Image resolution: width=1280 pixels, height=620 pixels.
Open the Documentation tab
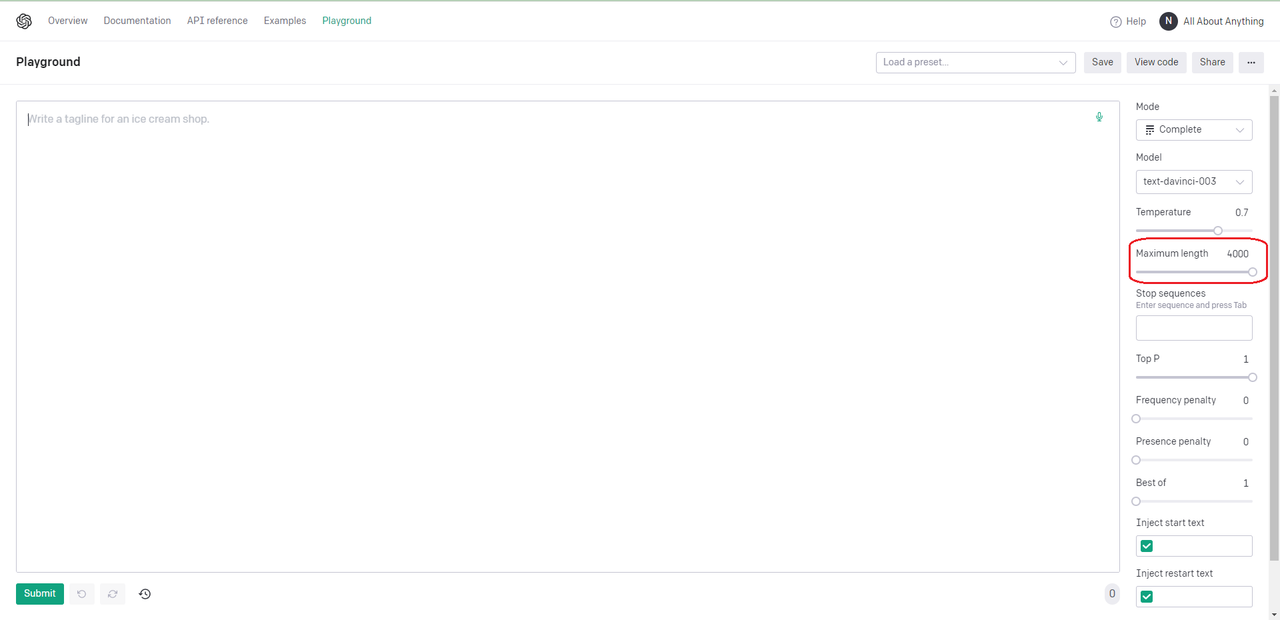click(x=137, y=21)
